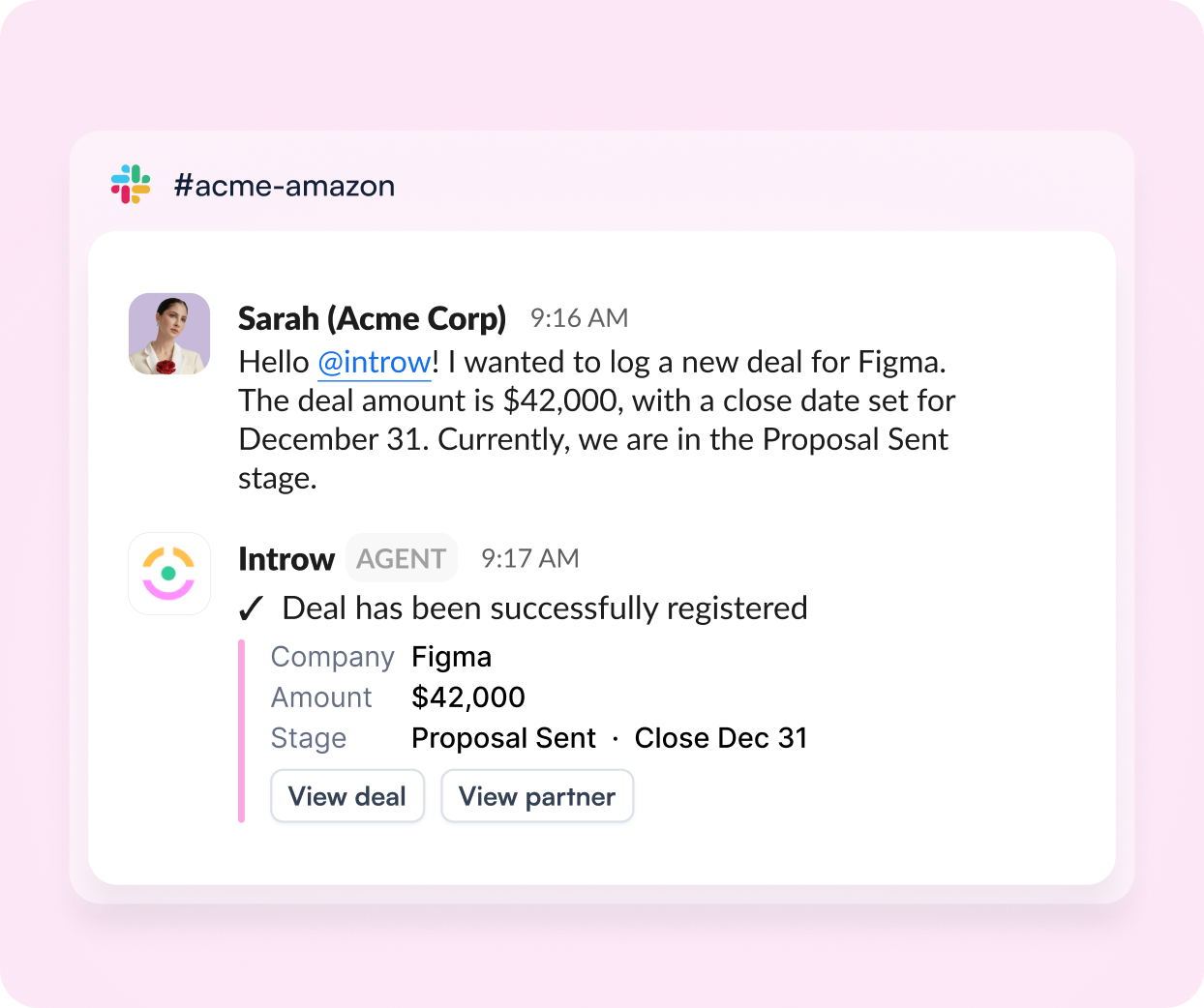Select the $42,000 amount value

pyautogui.click(x=468, y=697)
